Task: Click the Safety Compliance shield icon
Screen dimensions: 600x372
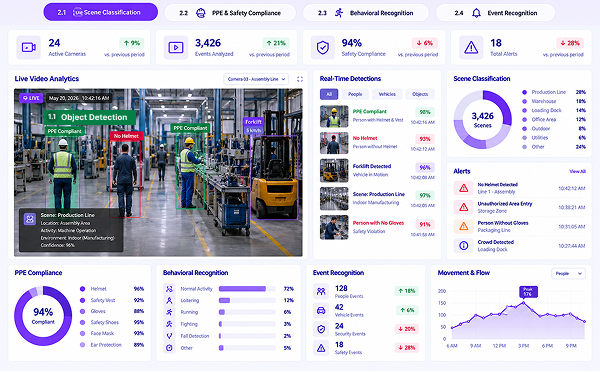Action: coord(323,47)
